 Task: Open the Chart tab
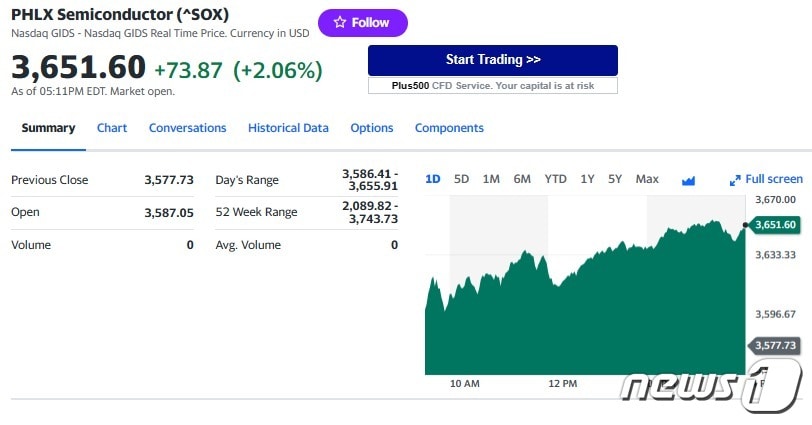(x=112, y=128)
